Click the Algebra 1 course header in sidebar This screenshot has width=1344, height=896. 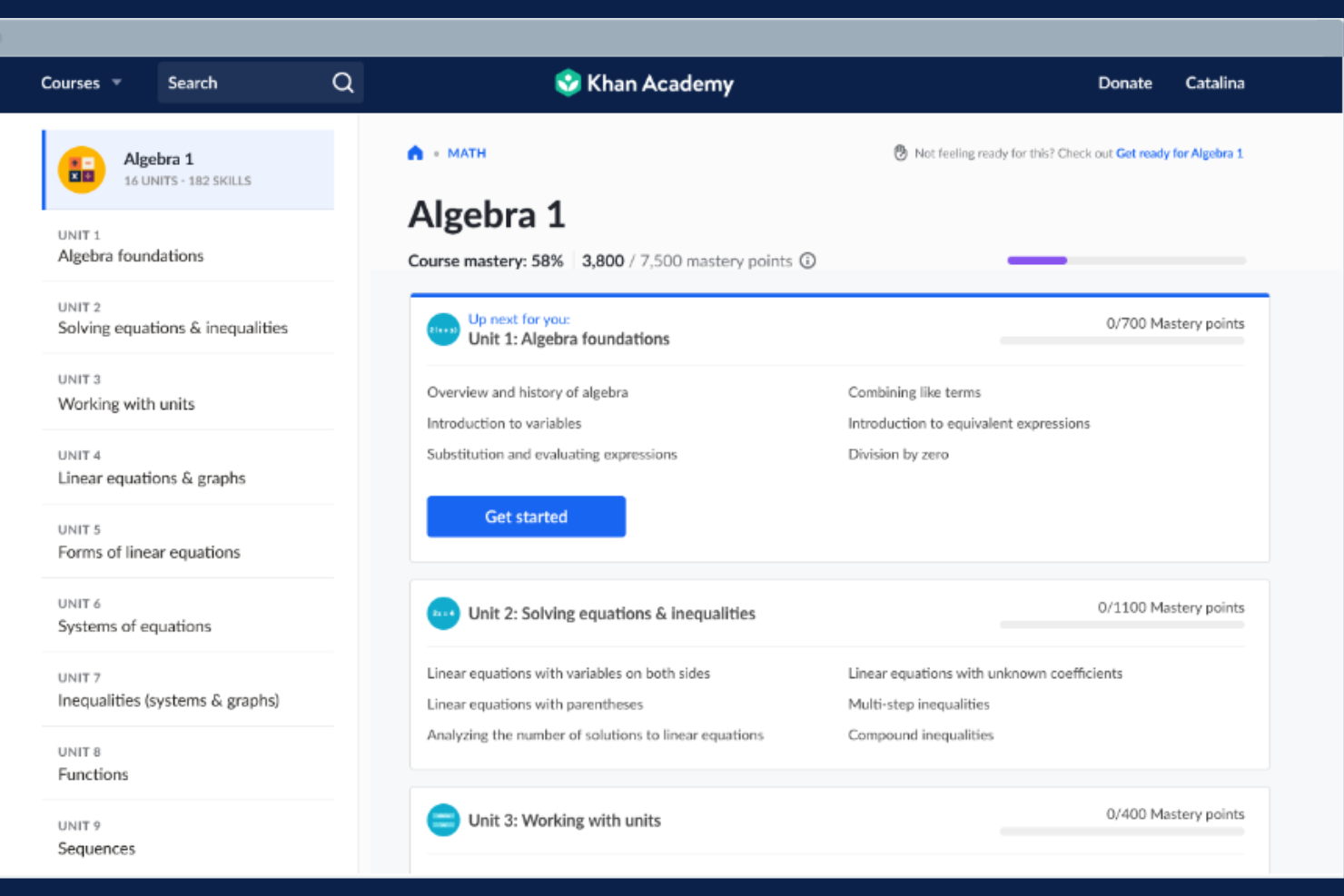[188, 170]
